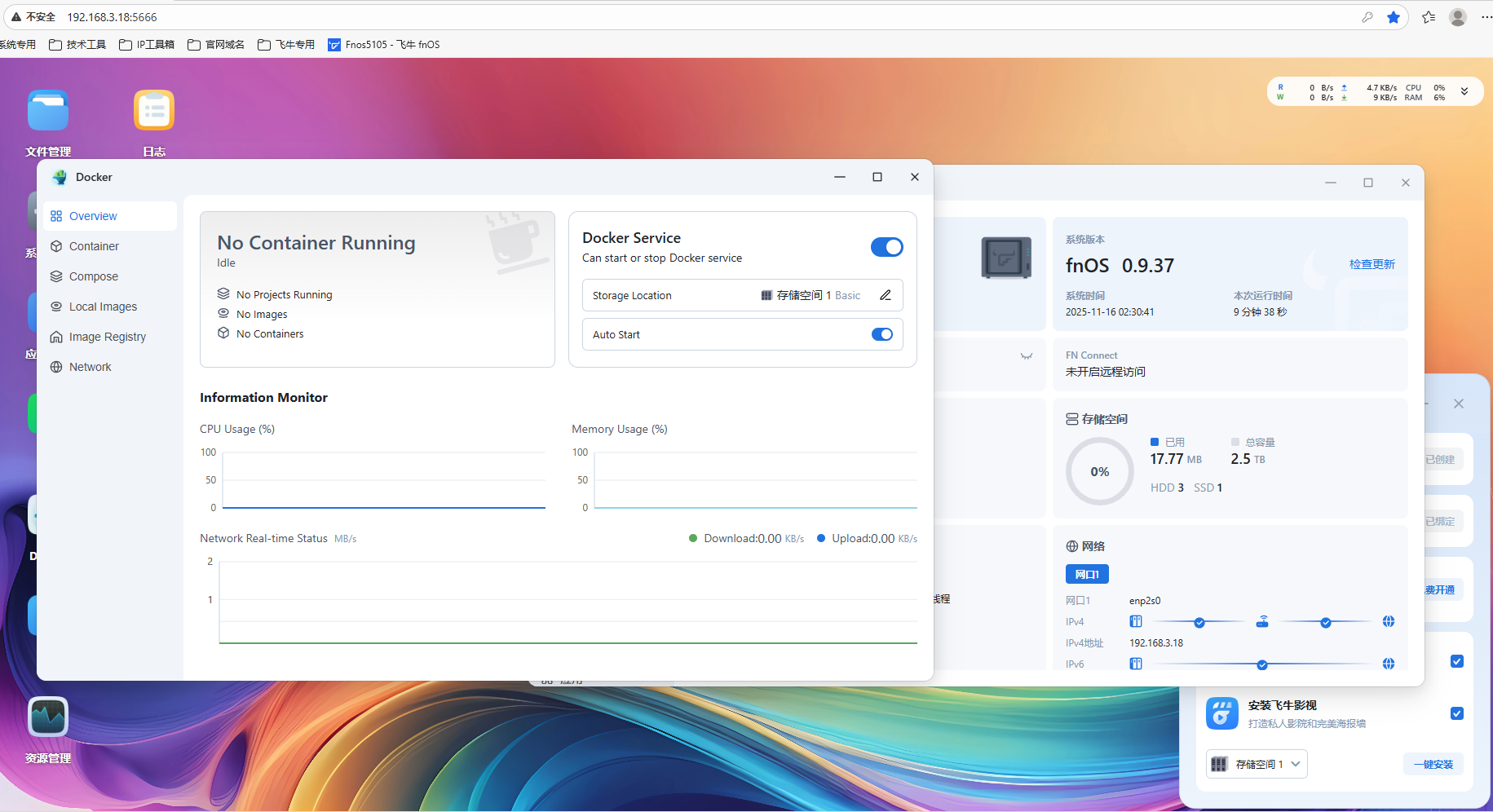This screenshot has height=812, width=1493.
Task: Click the 检查更新 check update link
Action: tap(1372, 264)
